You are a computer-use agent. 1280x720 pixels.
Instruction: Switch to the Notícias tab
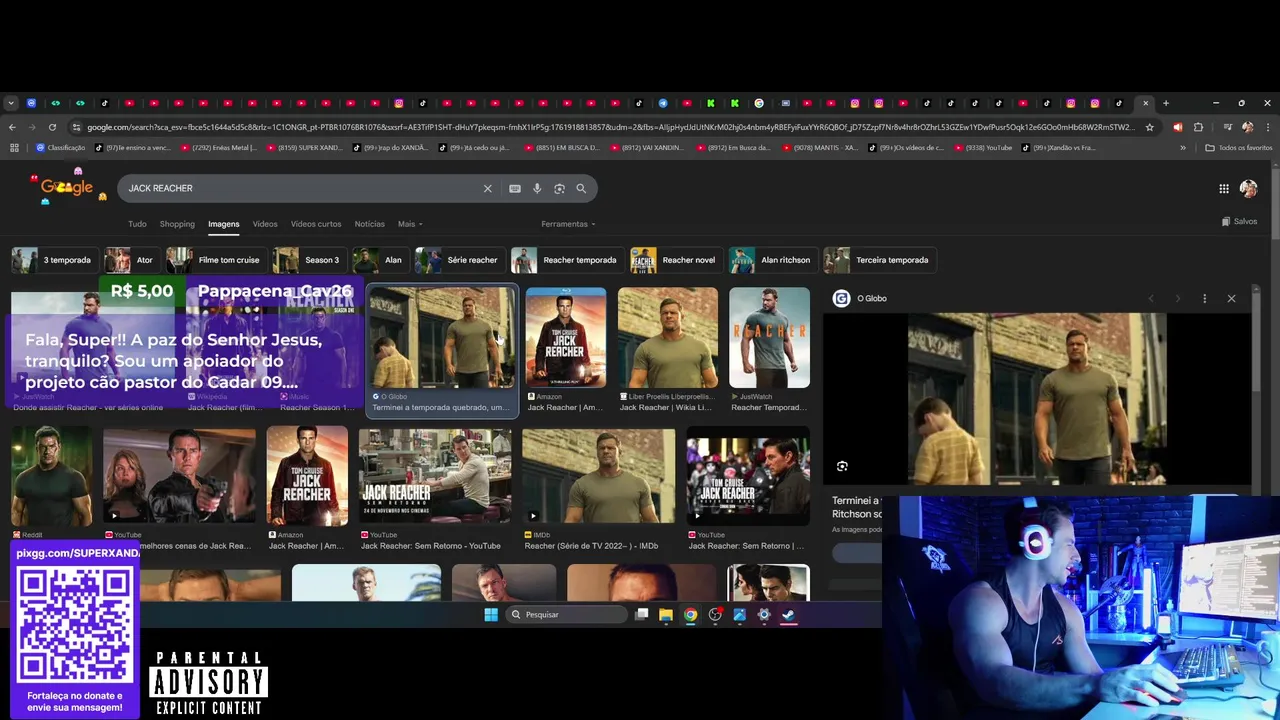[369, 224]
